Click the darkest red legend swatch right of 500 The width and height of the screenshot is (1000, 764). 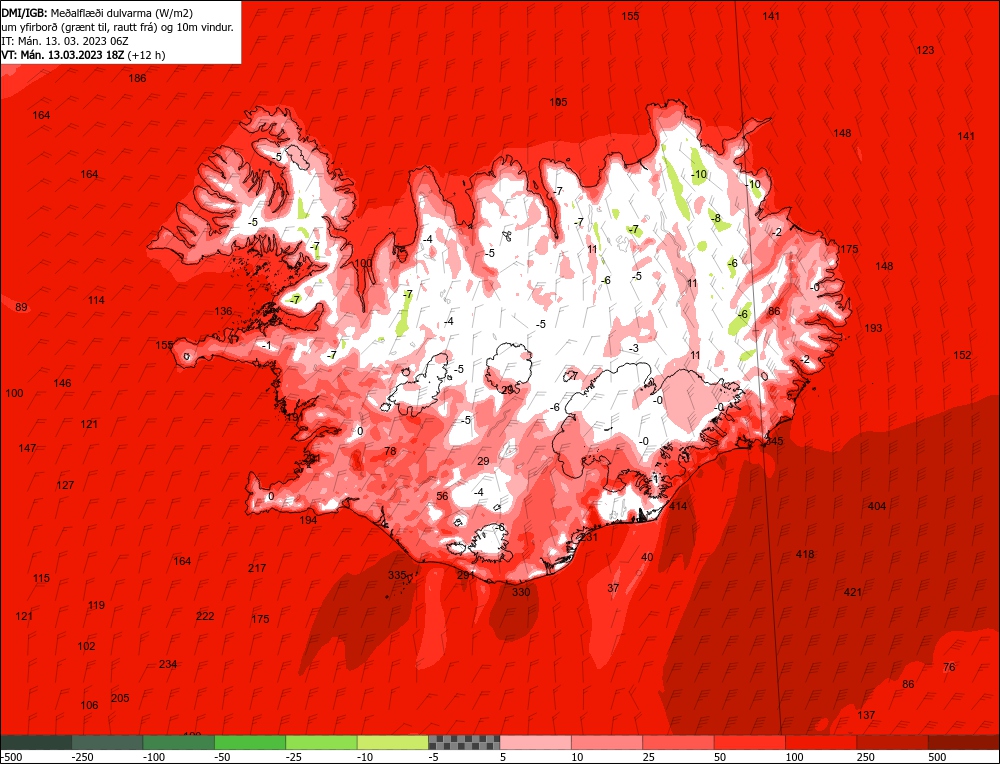click(x=964, y=742)
